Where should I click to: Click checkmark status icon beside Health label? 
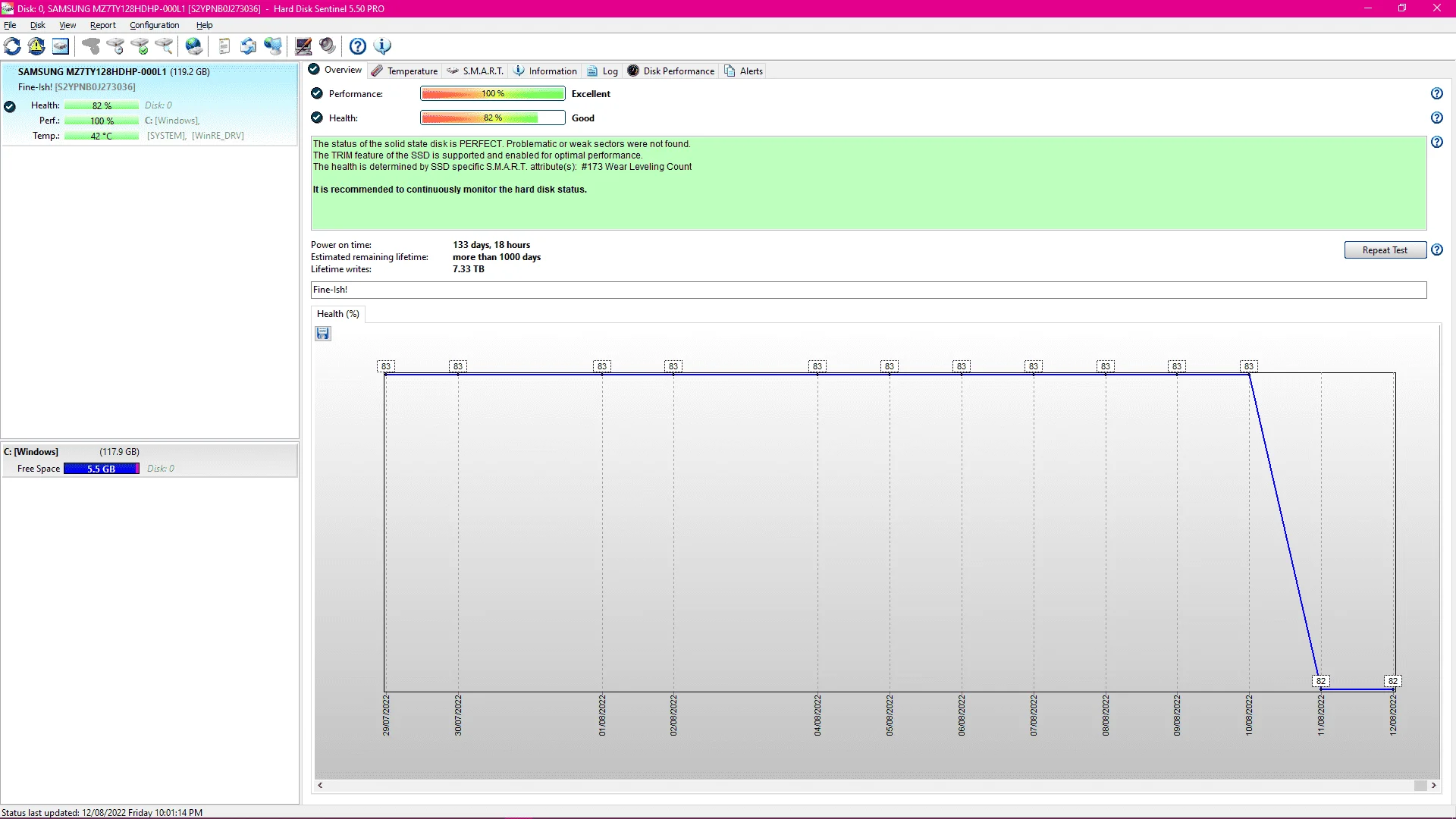(x=317, y=118)
